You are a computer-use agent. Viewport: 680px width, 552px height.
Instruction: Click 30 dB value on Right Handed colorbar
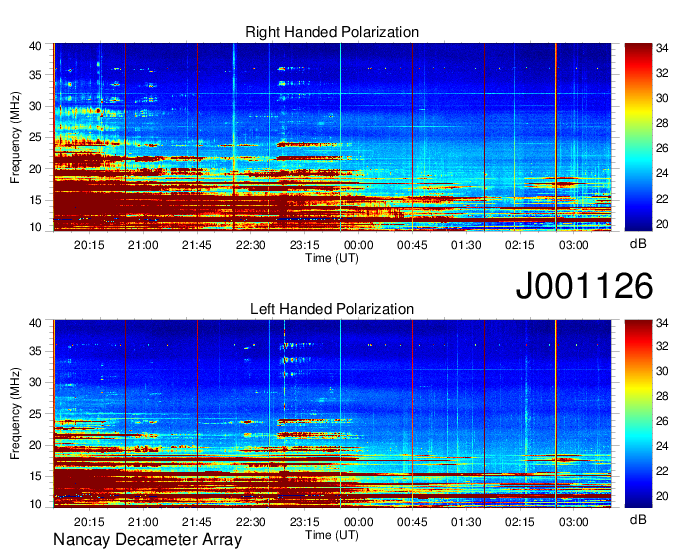coord(662,98)
